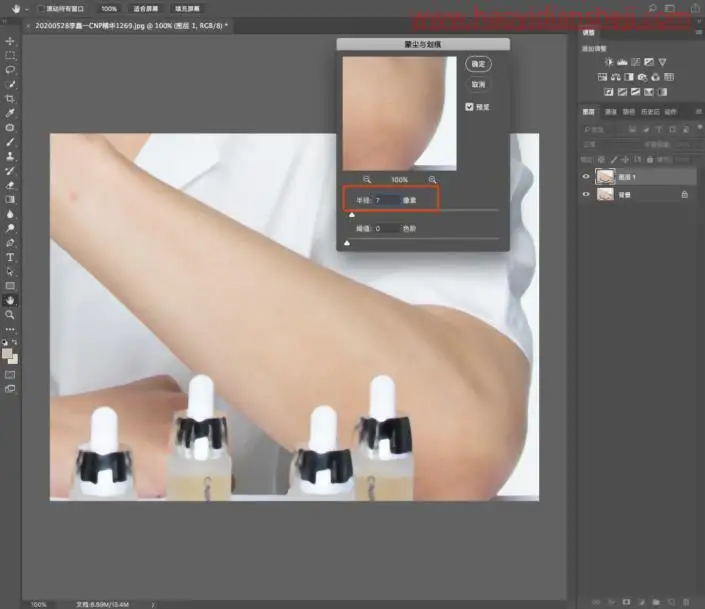Screen dimensions: 705x609
Task: Switch to the 动作 Actions tab
Action: coord(670,112)
